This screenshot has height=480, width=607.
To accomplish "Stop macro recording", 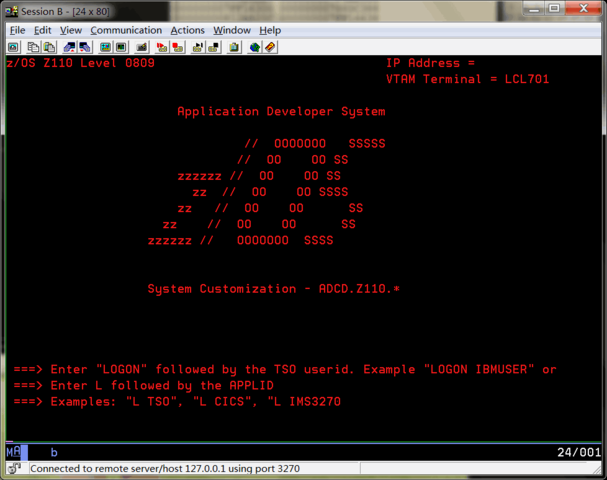I will click(178, 47).
